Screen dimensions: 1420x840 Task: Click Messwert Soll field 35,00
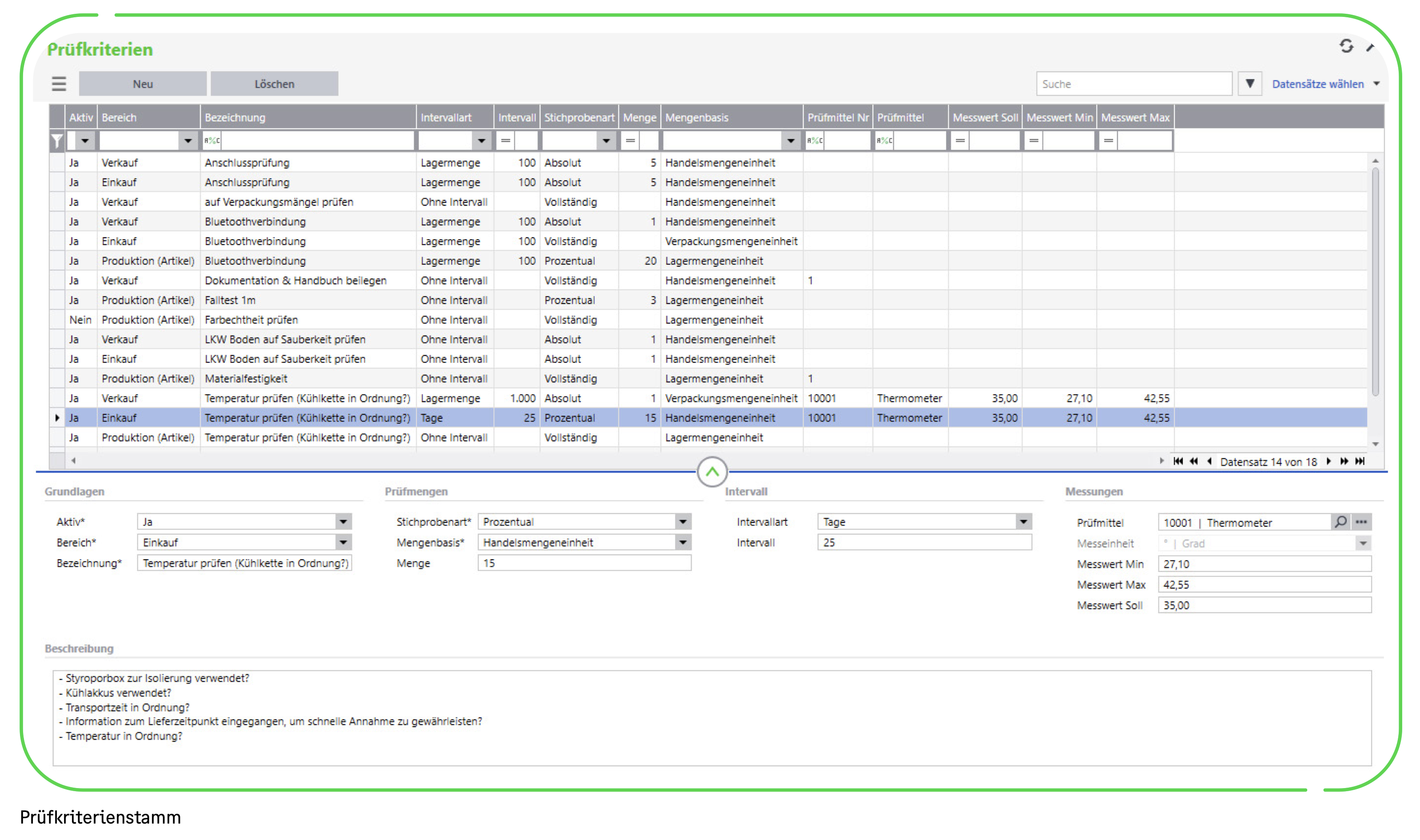[1264, 605]
